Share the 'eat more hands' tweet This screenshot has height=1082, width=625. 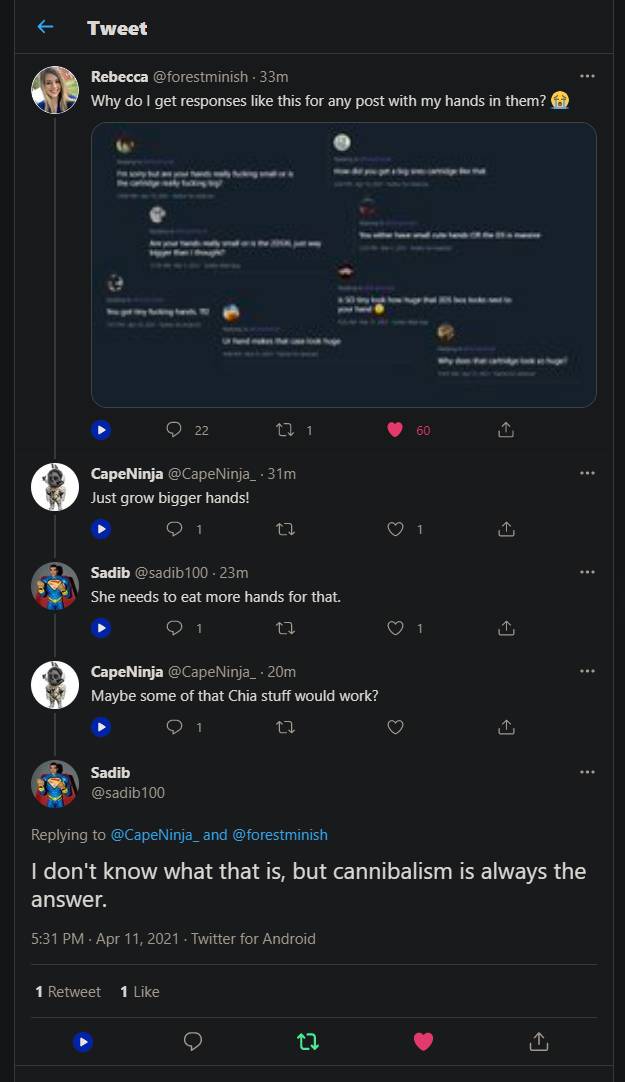pos(506,628)
